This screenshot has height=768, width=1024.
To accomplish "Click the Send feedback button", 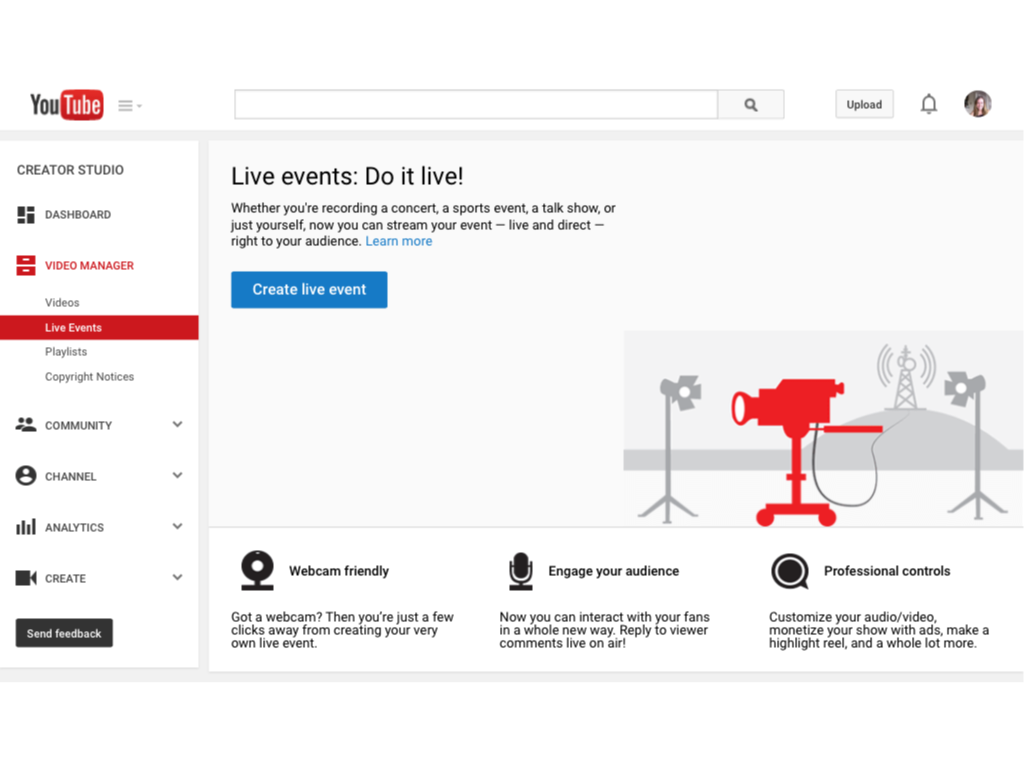I will (64, 633).
